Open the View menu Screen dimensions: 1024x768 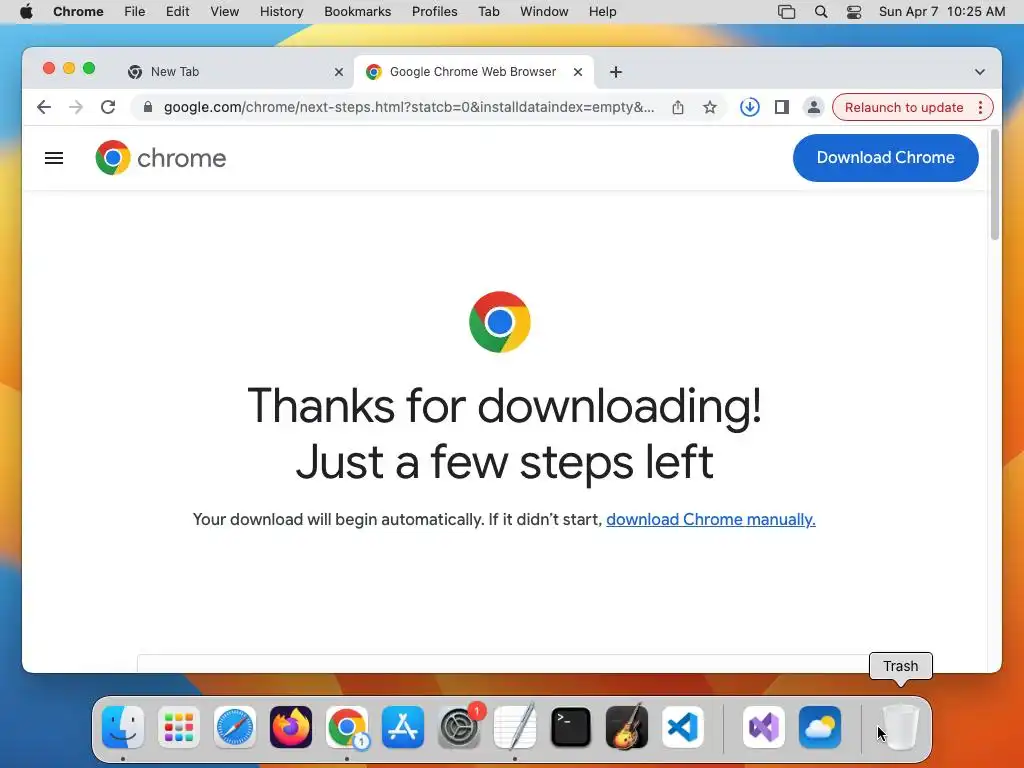click(225, 12)
